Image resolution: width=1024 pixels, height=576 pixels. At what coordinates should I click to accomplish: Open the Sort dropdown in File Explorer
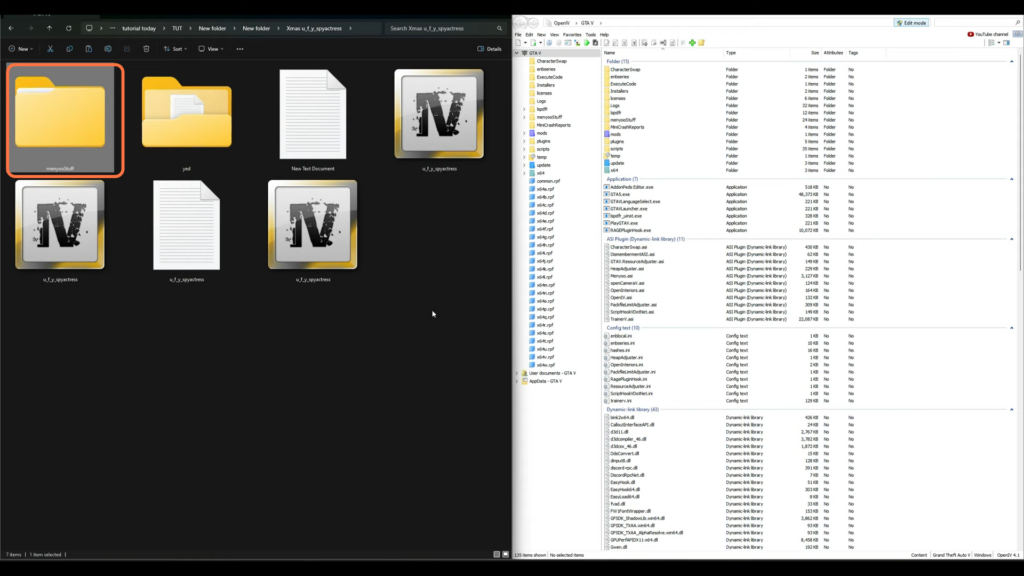pyautogui.click(x=175, y=49)
